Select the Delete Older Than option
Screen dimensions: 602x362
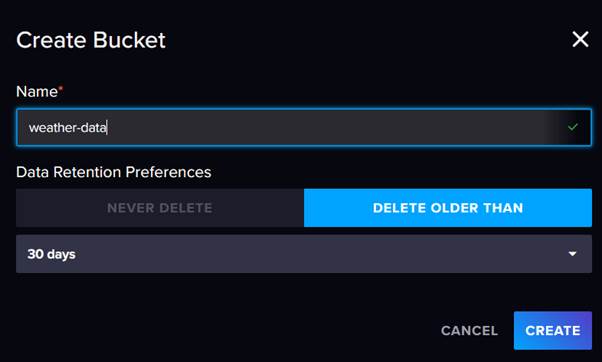coord(448,208)
